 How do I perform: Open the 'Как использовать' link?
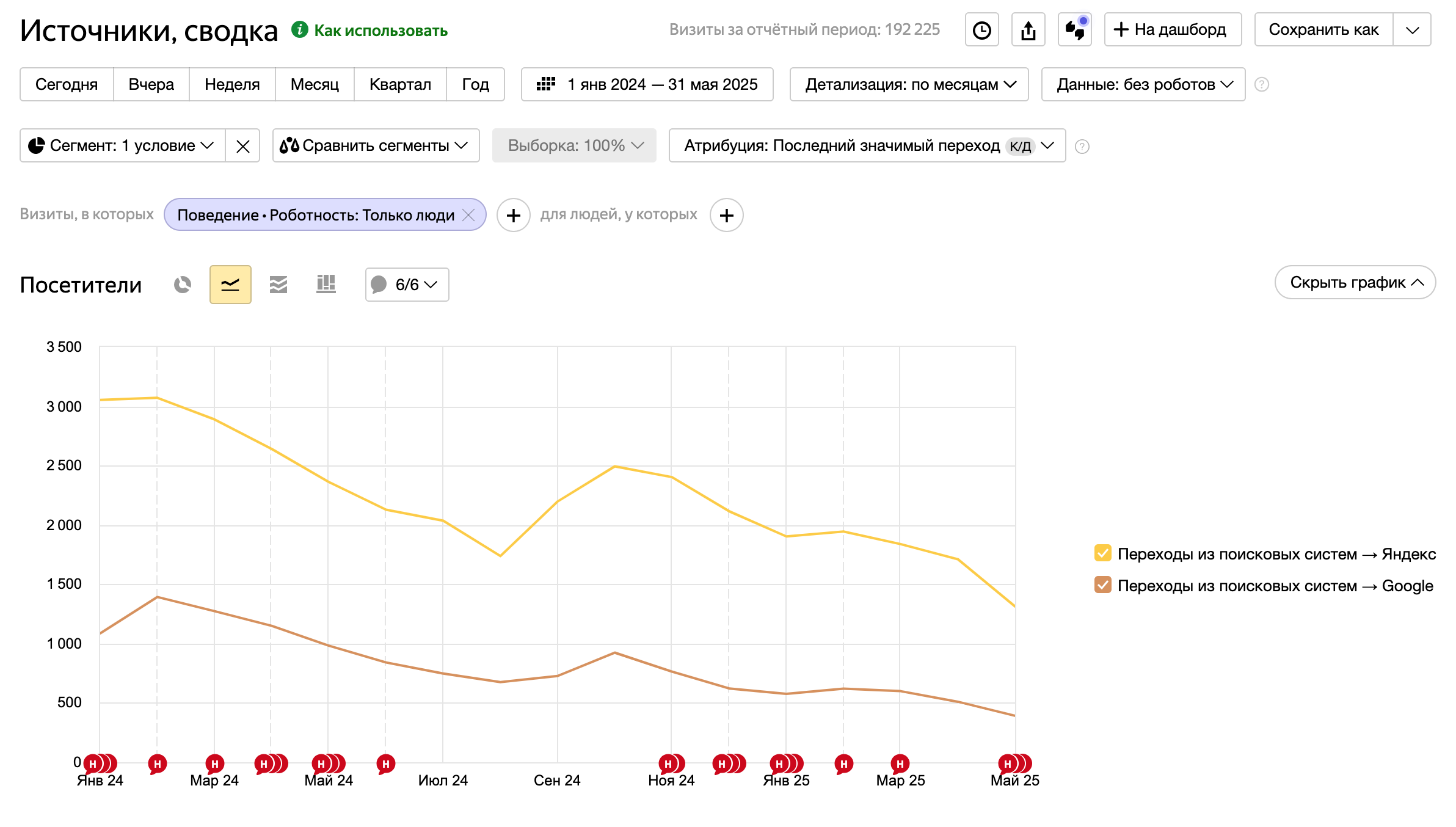click(x=380, y=31)
